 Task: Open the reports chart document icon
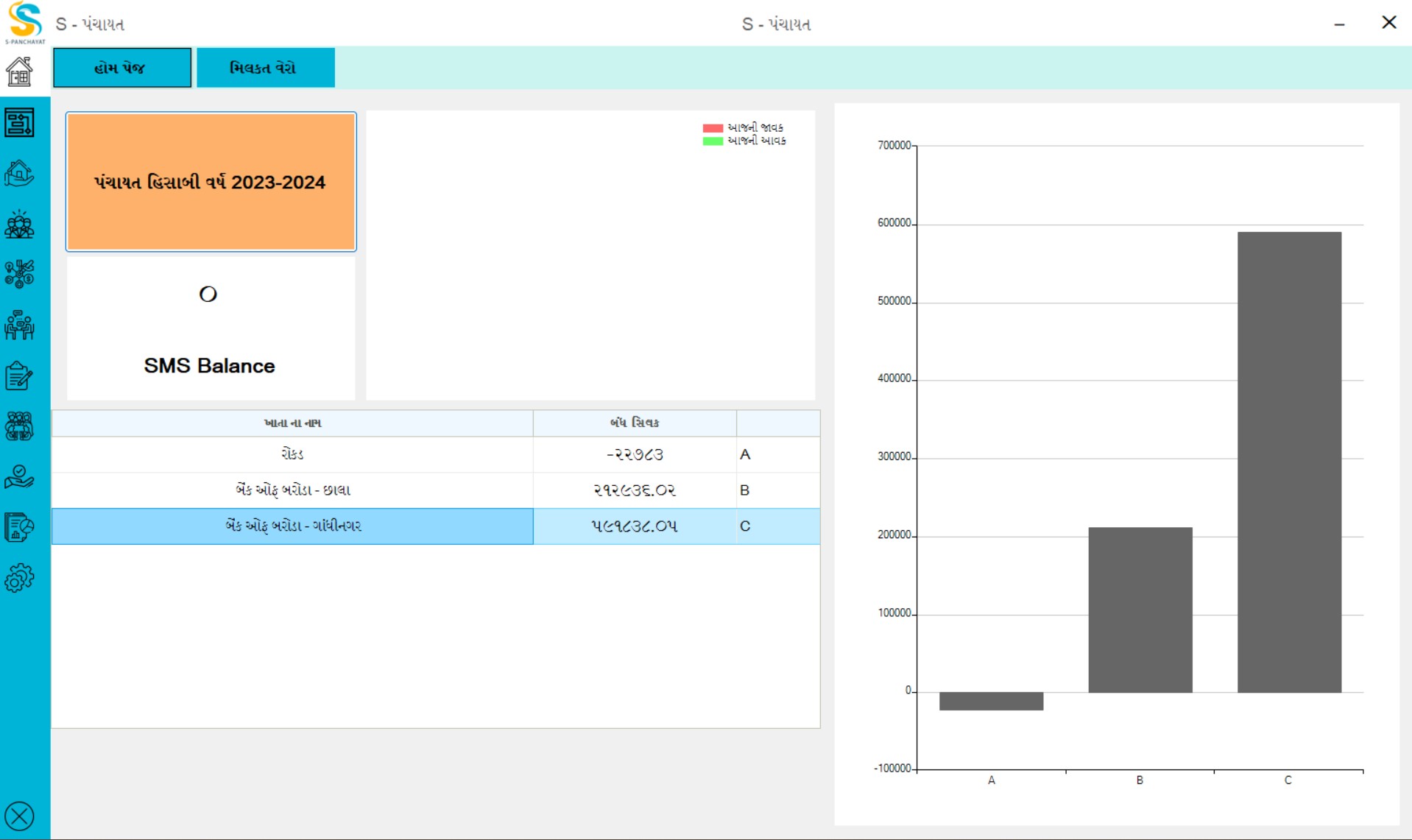point(19,527)
